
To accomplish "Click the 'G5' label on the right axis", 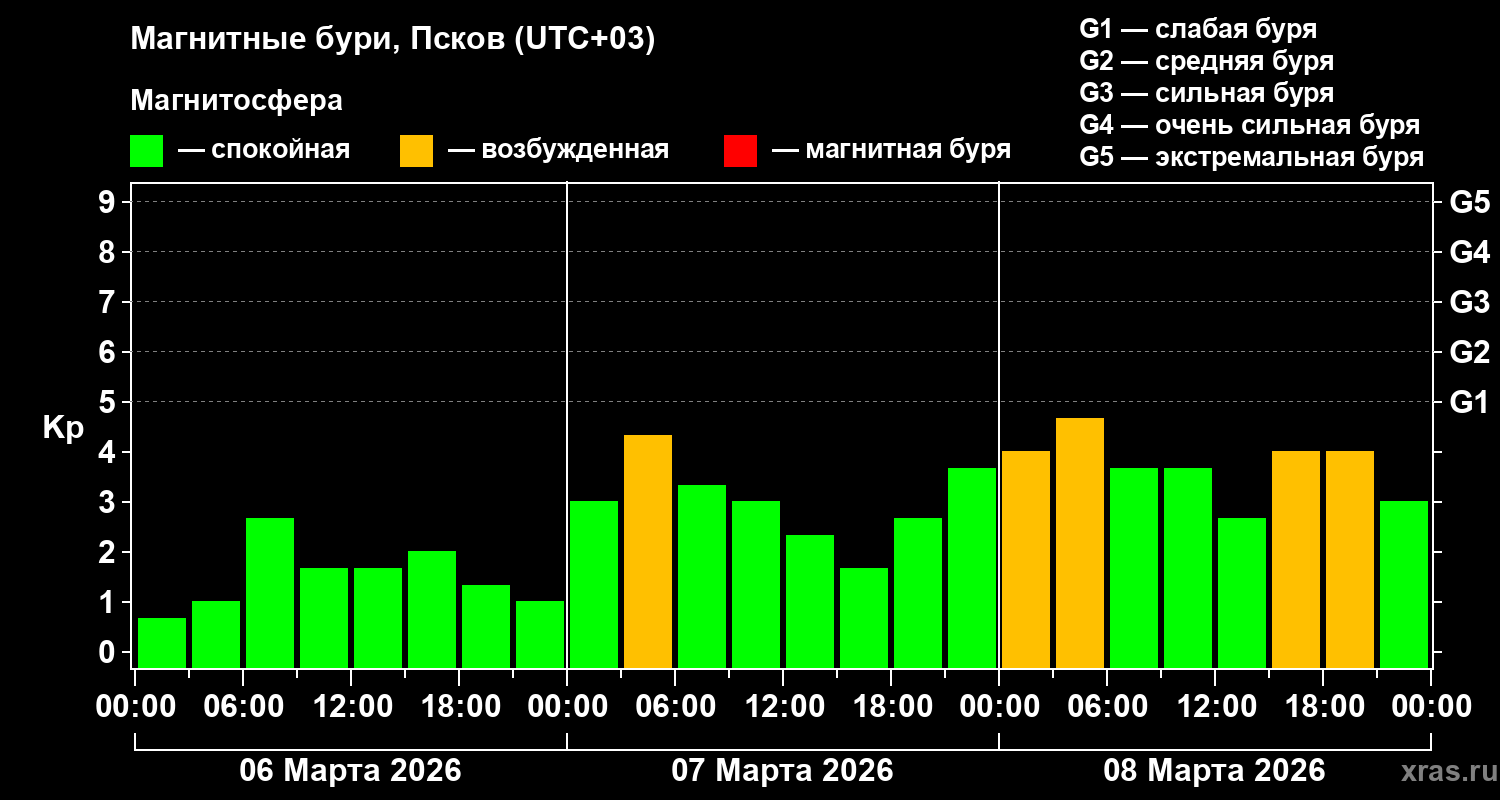I will [x=1469, y=202].
